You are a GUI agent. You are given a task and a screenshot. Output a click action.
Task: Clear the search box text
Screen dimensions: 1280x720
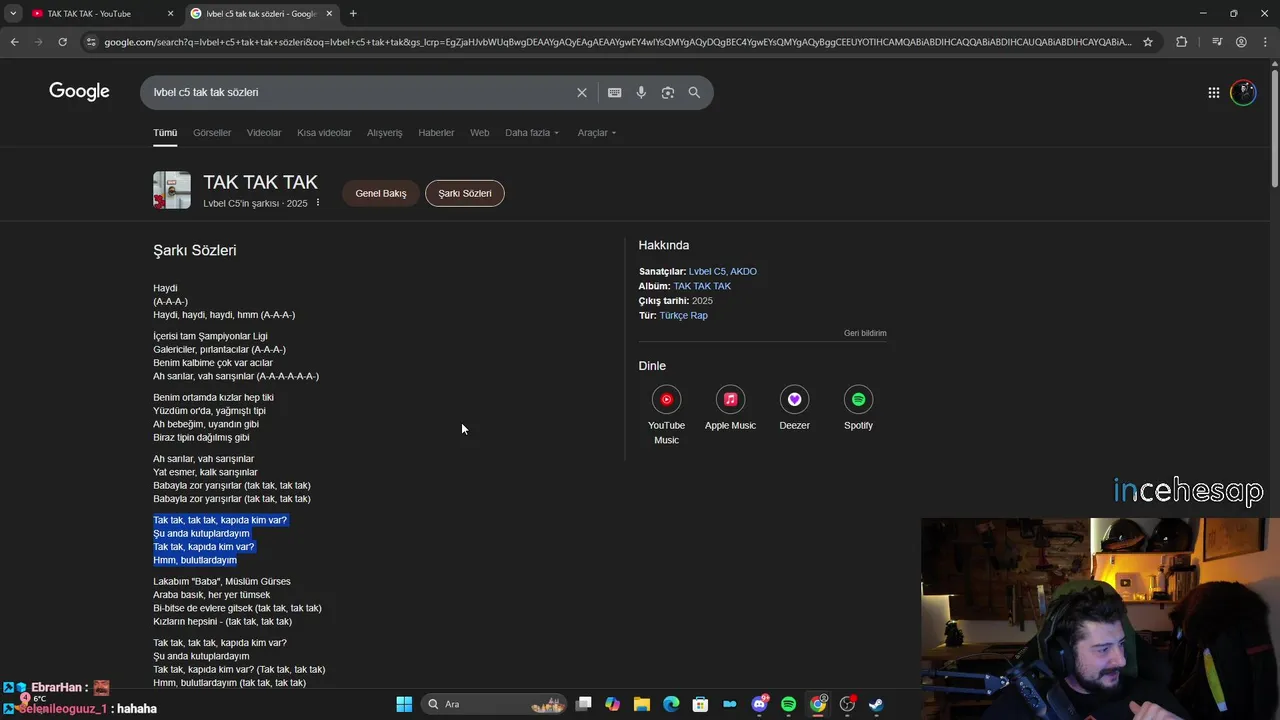pos(582,92)
